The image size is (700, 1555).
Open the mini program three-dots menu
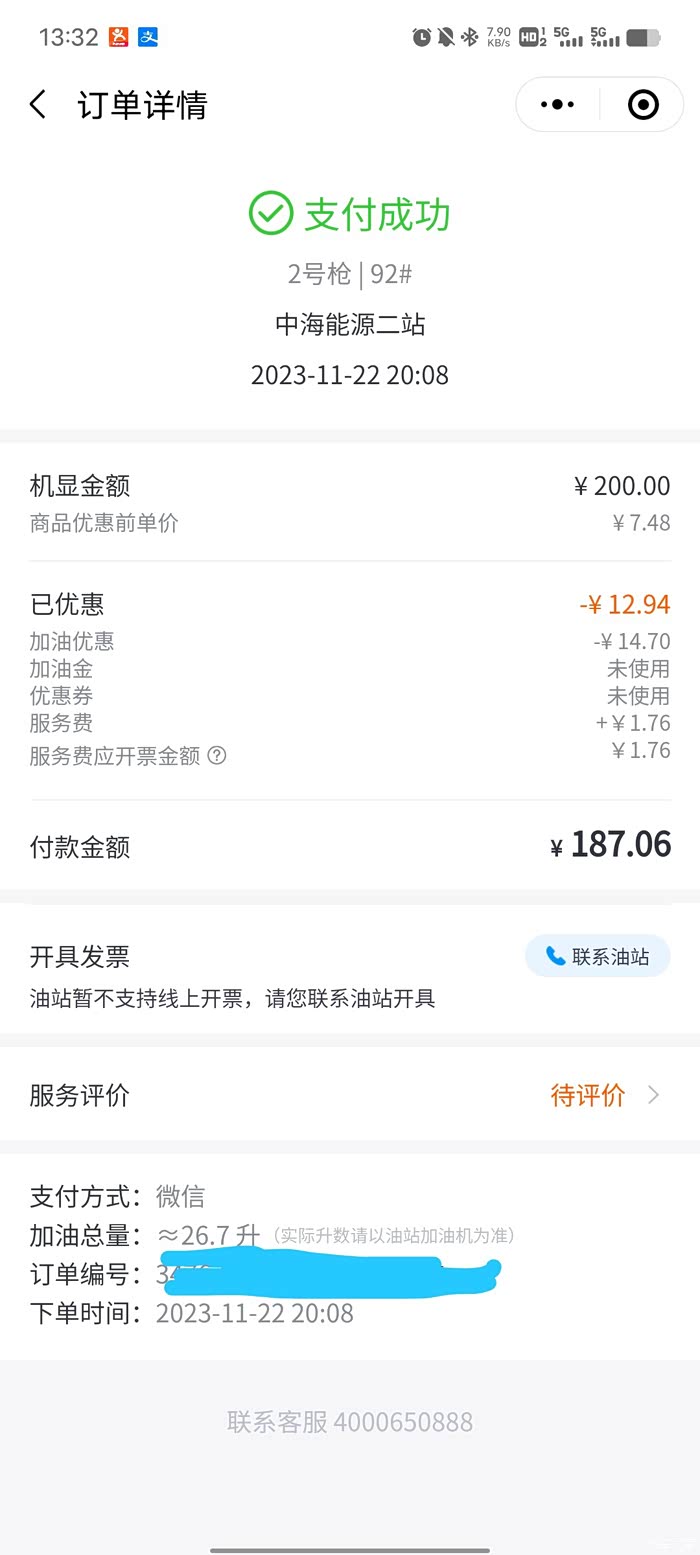tap(557, 105)
